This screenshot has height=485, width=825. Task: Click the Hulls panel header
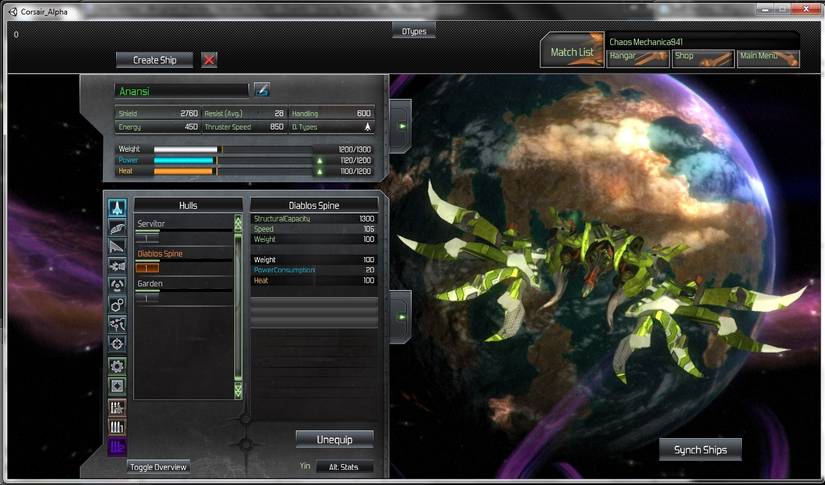[188, 205]
